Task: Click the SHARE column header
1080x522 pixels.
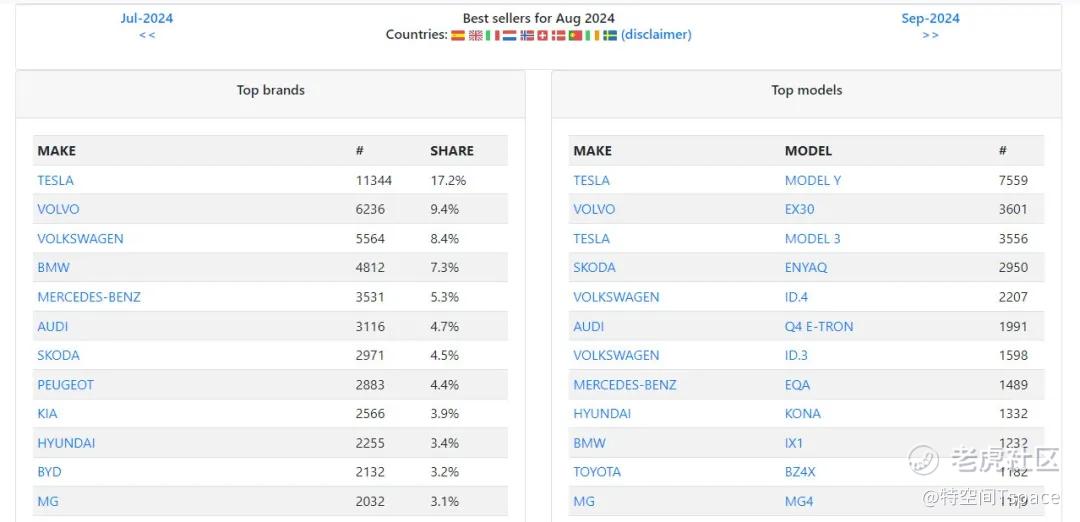Action: (452, 151)
